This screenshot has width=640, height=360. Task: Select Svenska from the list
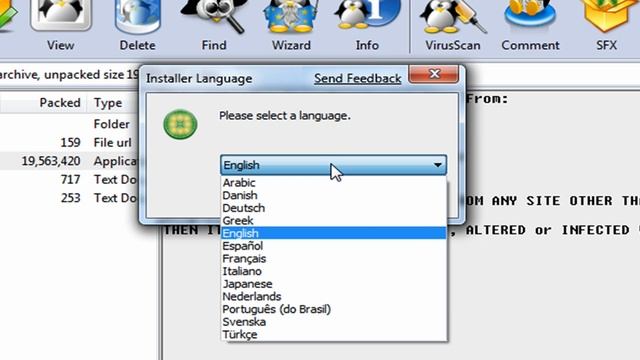point(333,322)
